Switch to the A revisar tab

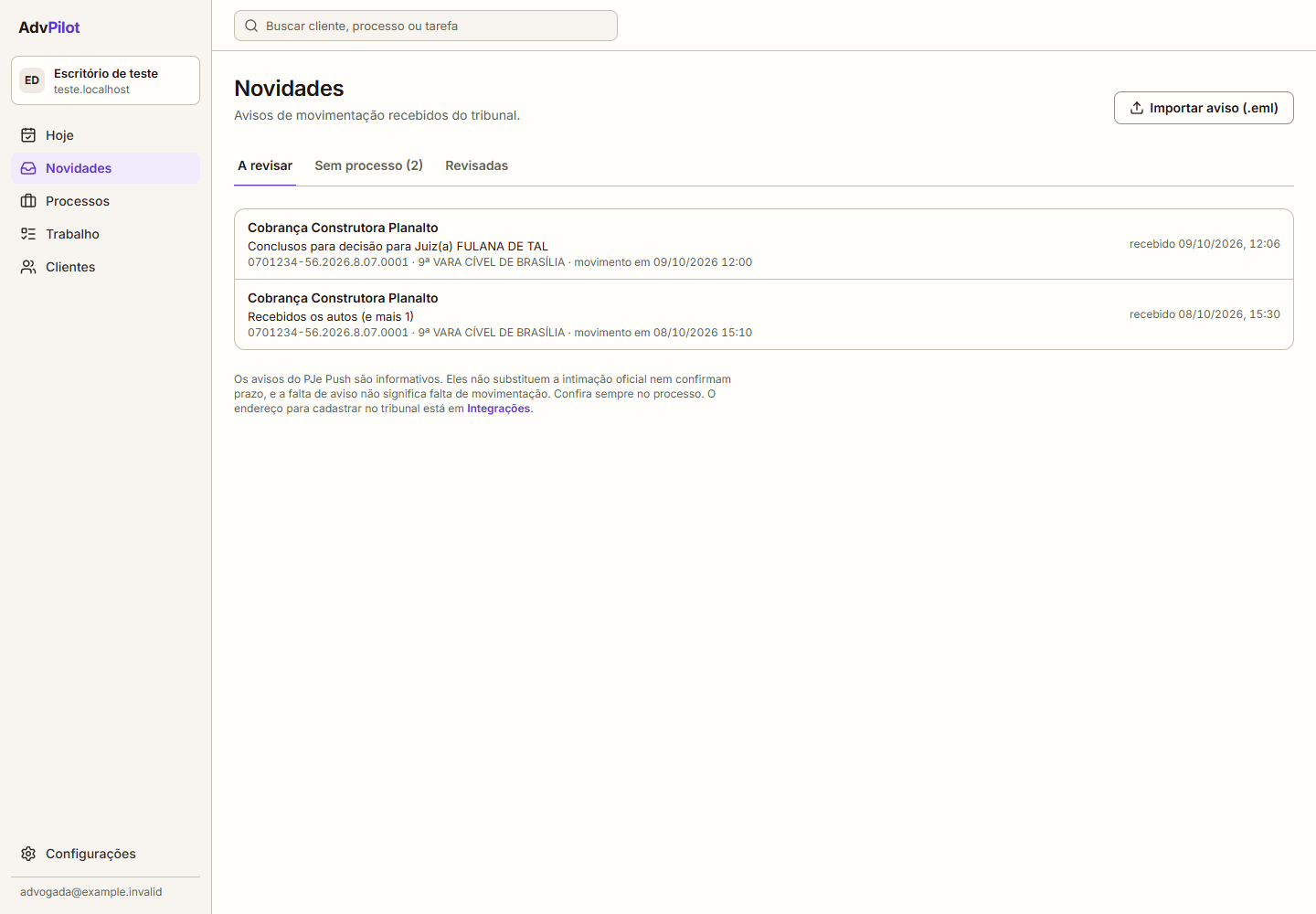pyautogui.click(x=265, y=165)
